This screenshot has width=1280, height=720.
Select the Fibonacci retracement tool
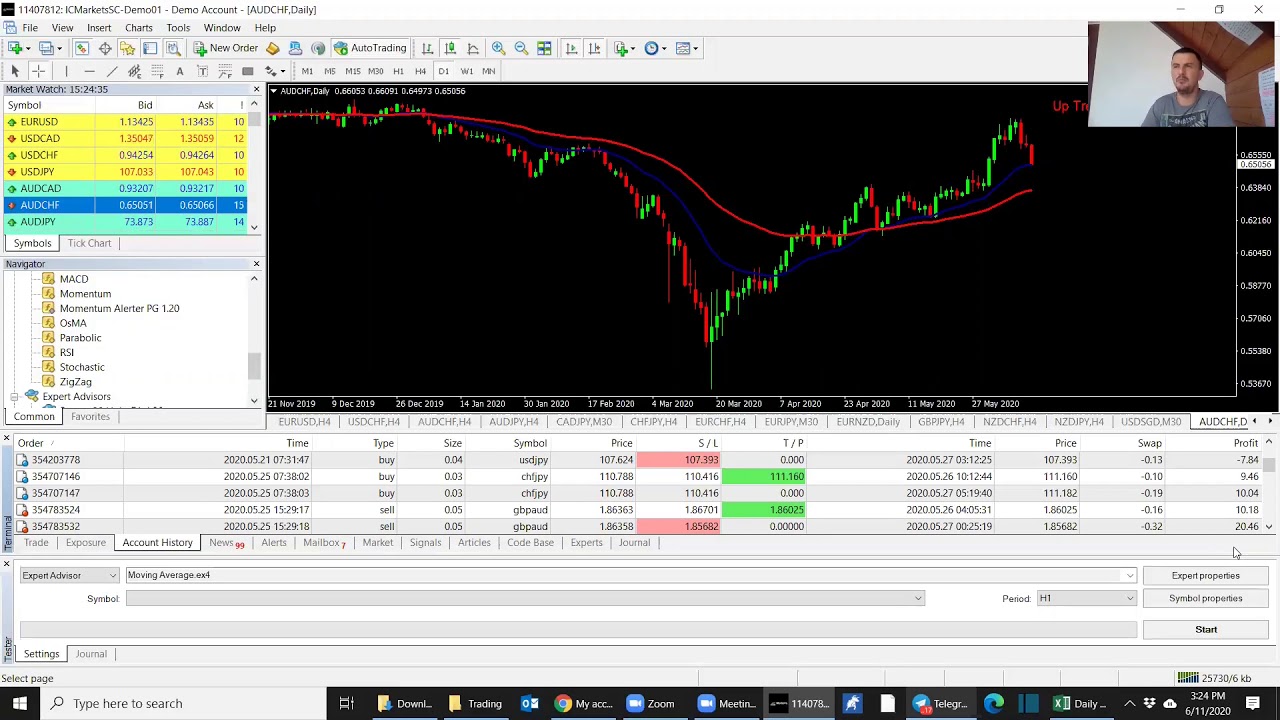click(x=157, y=71)
